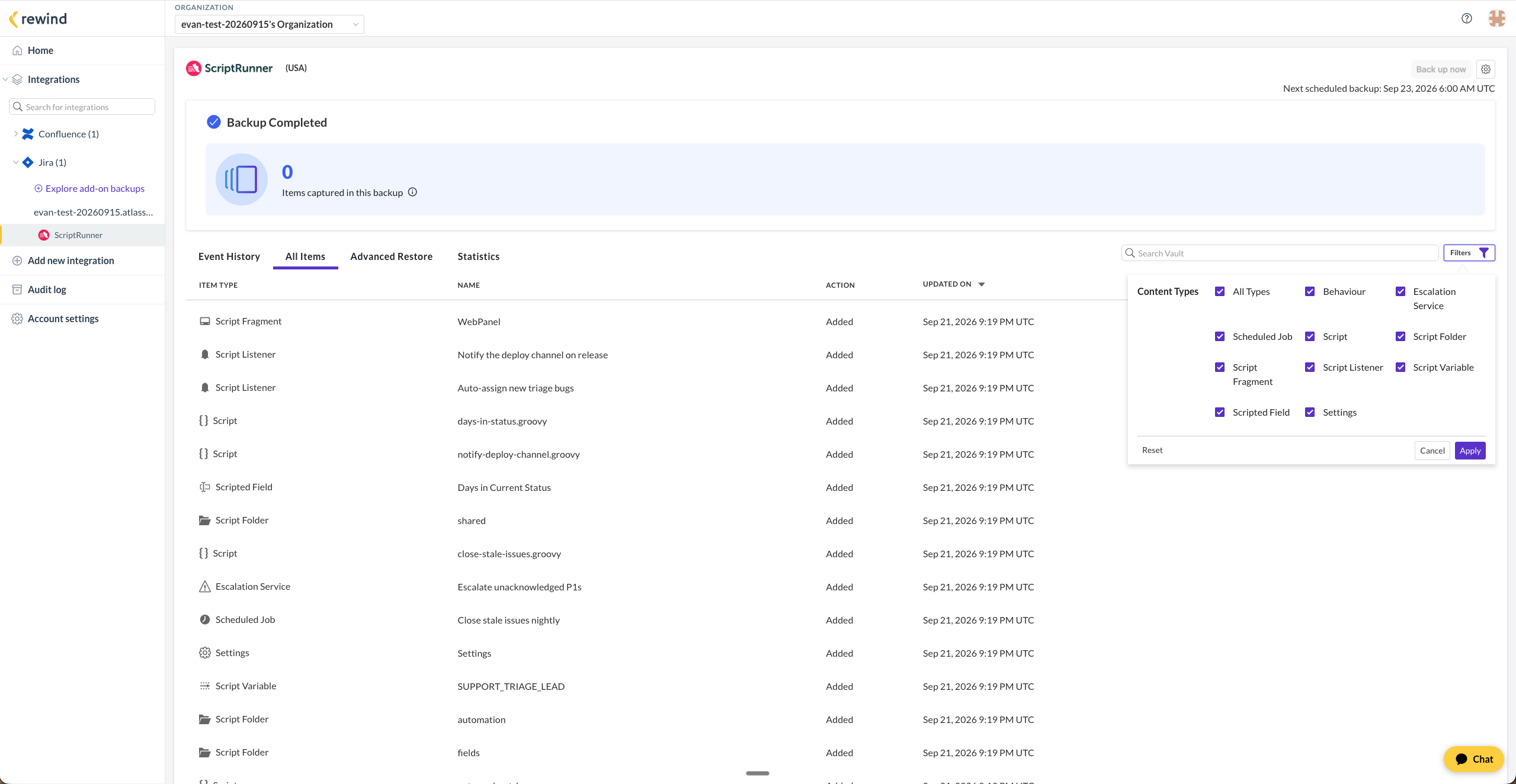This screenshot has width=1516, height=784.
Task: Toggle the Settings filter checkbox
Action: pyautogui.click(x=1310, y=412)
